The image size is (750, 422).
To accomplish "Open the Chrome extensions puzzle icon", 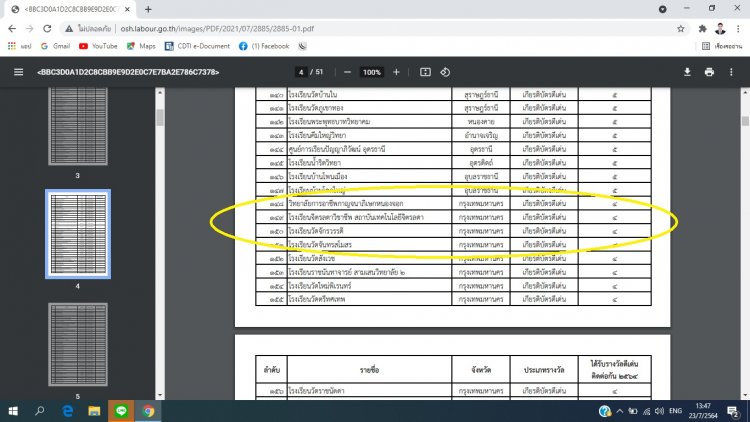I will 702,29.
